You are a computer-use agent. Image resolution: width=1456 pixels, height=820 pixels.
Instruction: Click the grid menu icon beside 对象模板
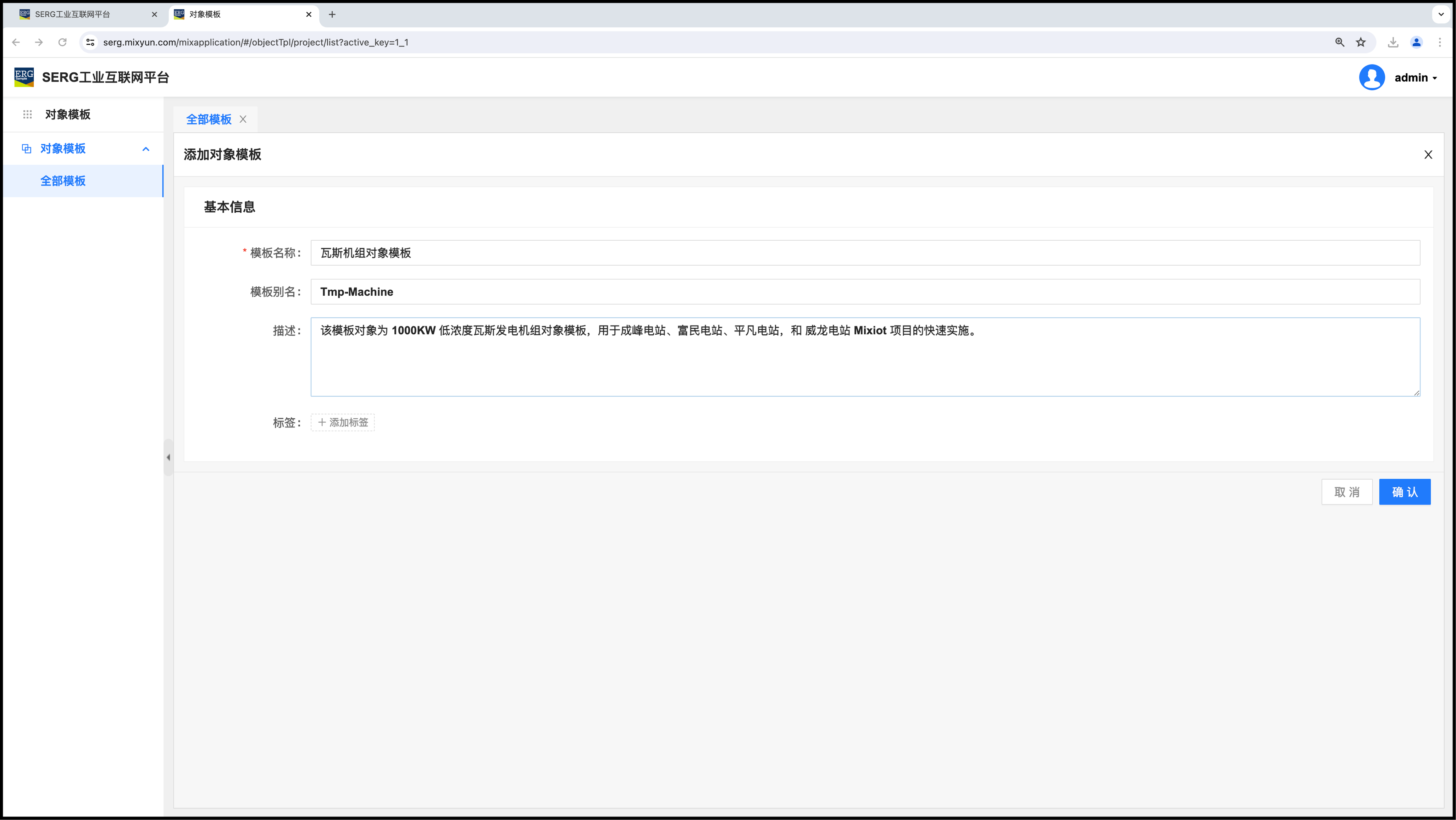point(27,115)
